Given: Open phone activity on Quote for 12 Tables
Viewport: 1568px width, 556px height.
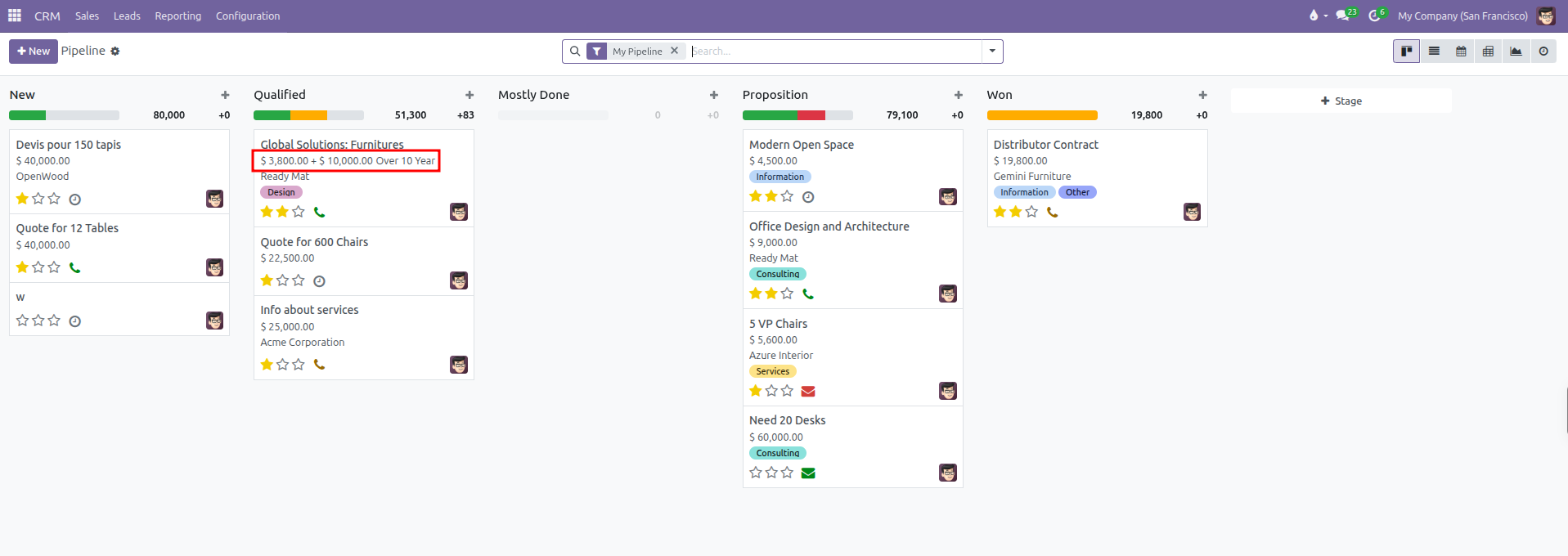Looking at the screenshot, I should (x=75, y=267).
